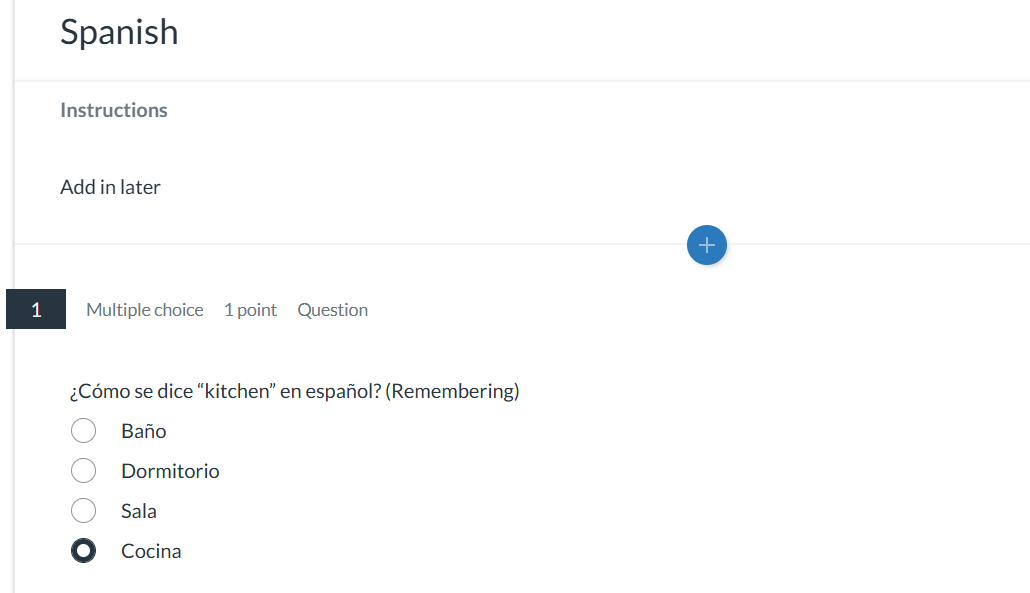Click the Question label in header
This screenshot has width=1030, height=593.
332,310
